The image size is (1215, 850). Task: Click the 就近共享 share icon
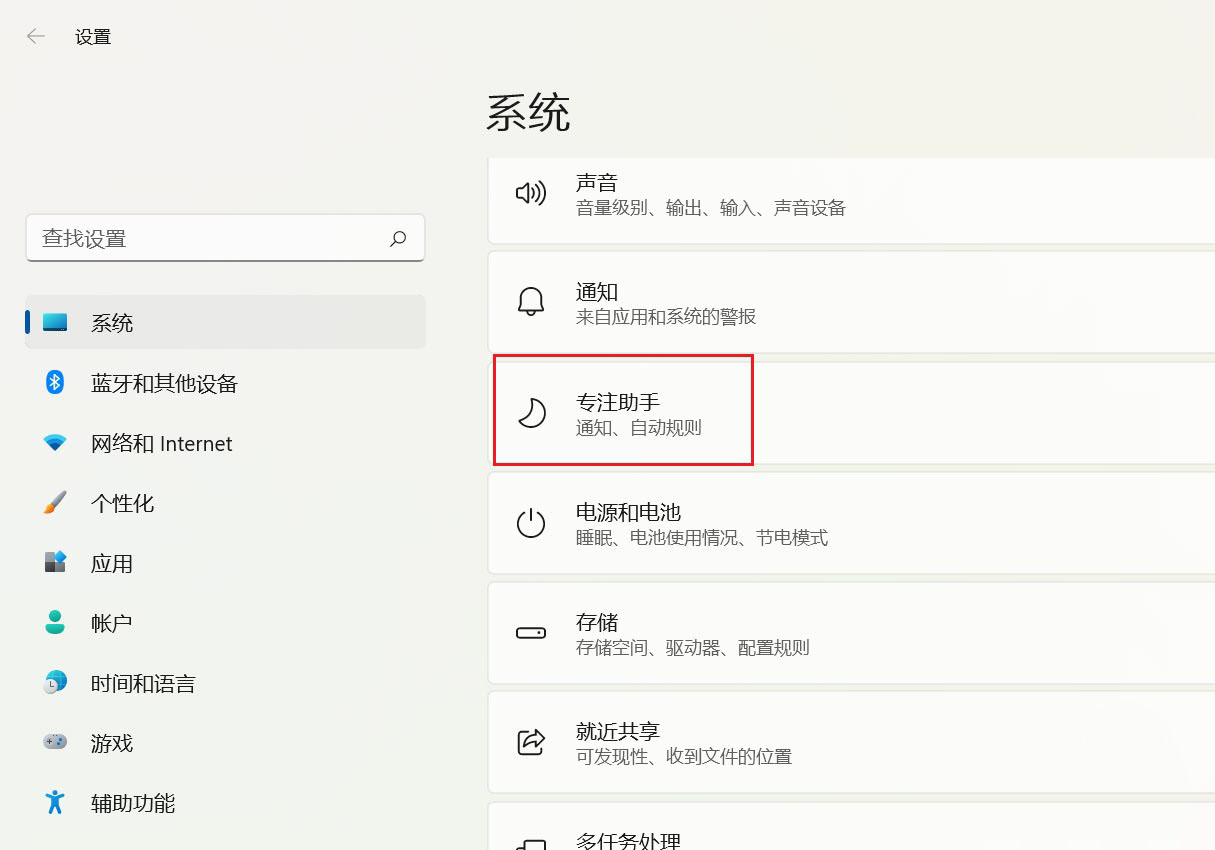coord(531,741)
